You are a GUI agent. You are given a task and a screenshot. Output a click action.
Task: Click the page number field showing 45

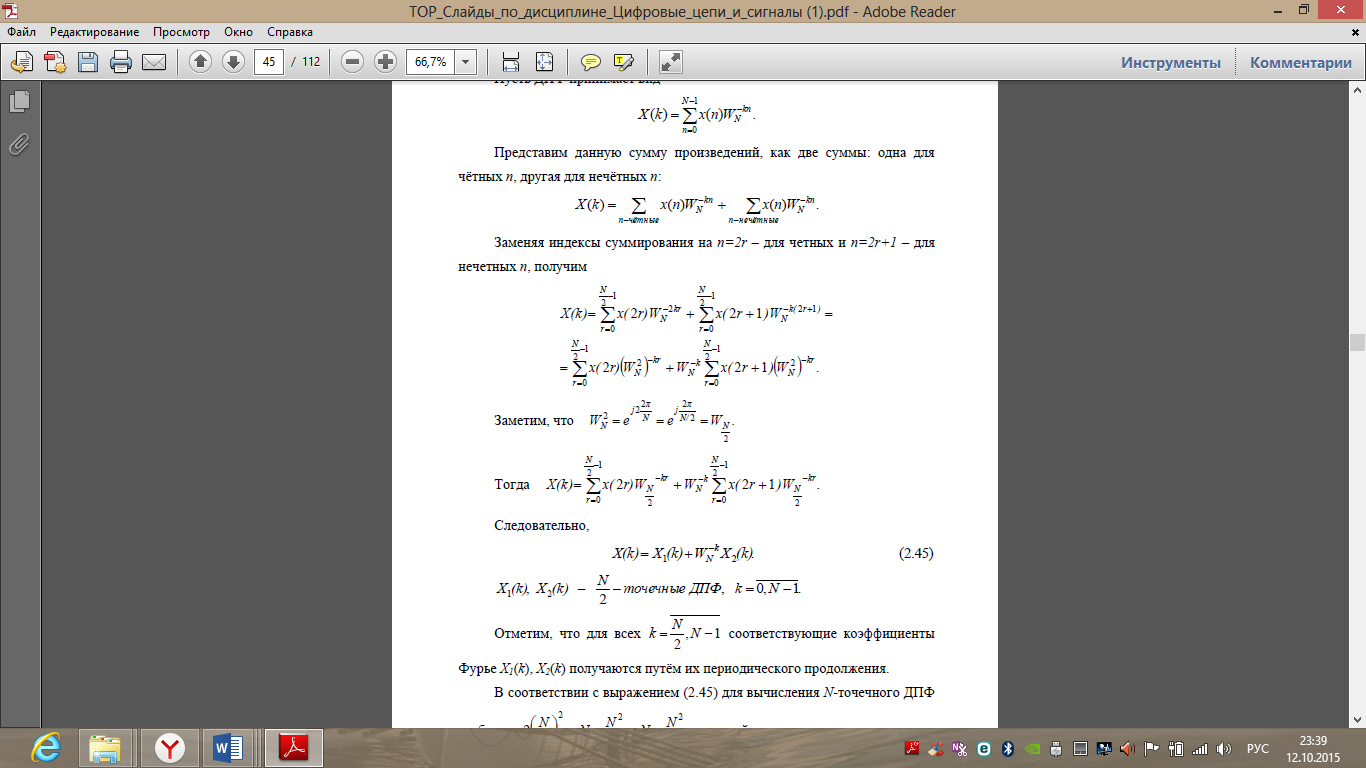[269, 62]
